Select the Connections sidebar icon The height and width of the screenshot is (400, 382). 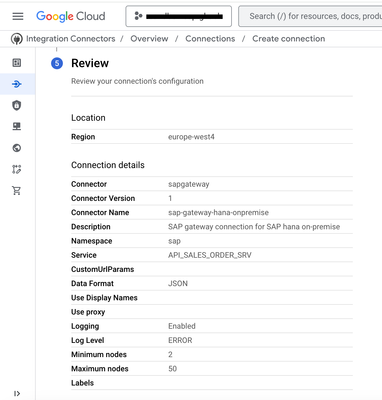click(17, 84)
